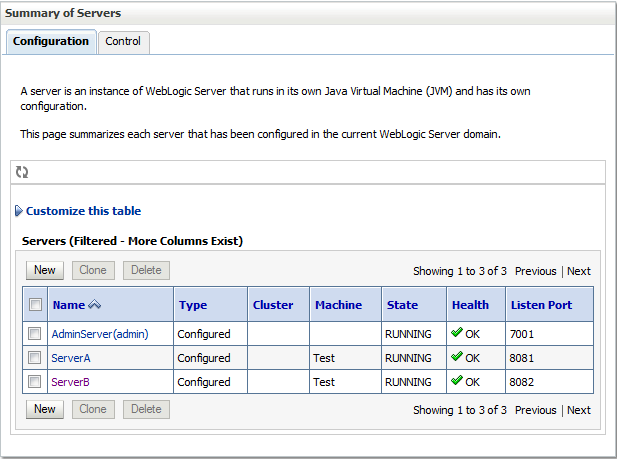
Task: Switch to the Configuration tab
Action: 51,41
